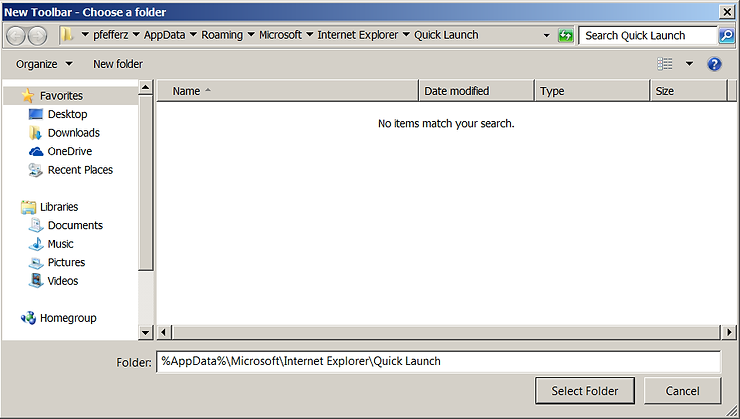Screen dimensions: 740x419
Task: Select Libraries label in navigation pane
Action: [59, 207]
